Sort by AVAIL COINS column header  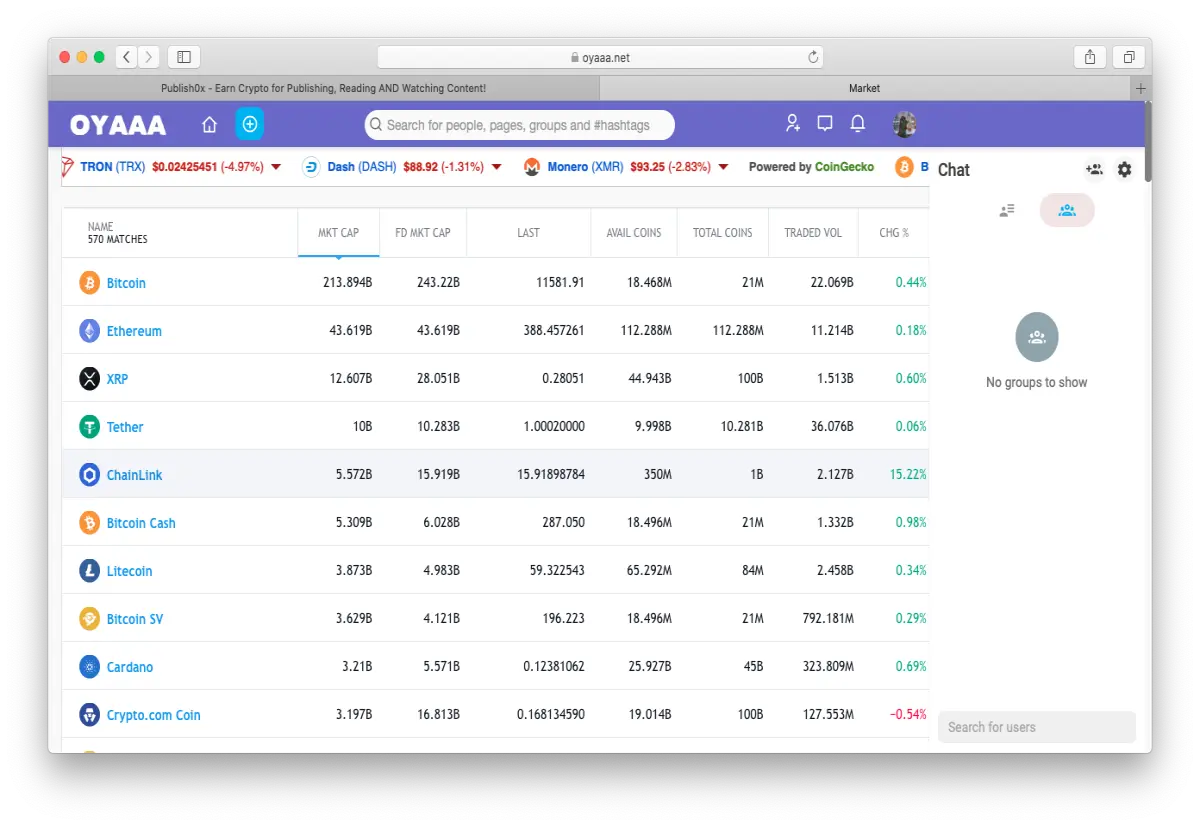pyautogui.click(x=634, y=233)
